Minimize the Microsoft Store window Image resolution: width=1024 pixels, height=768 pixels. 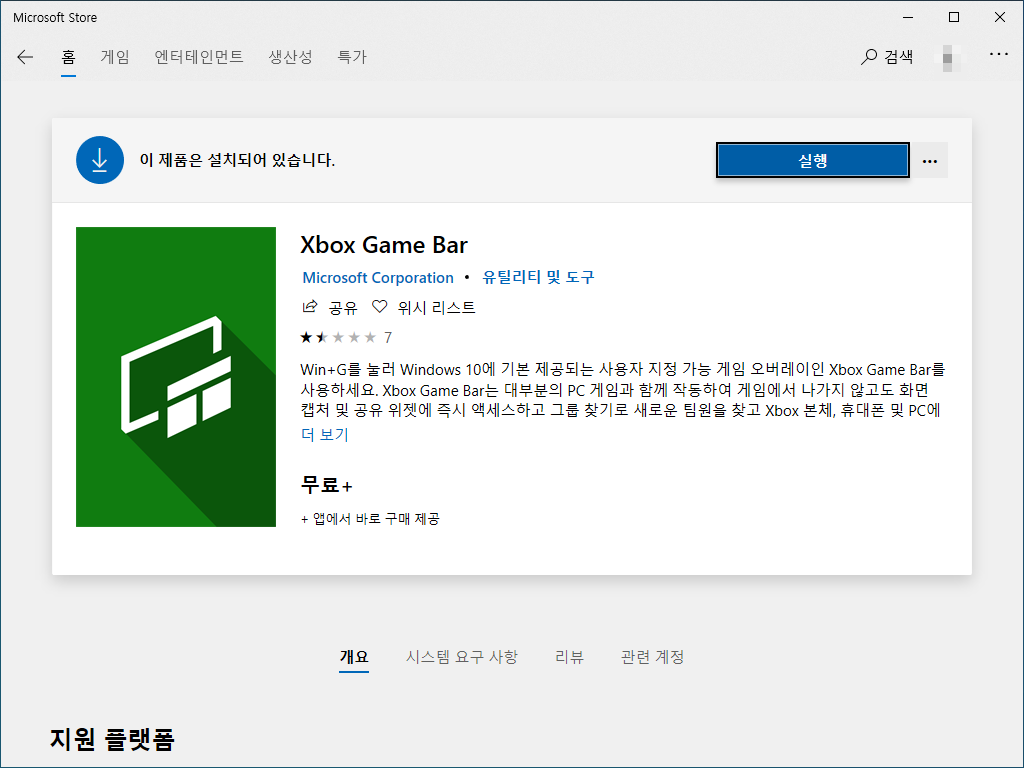coord(908,18)
